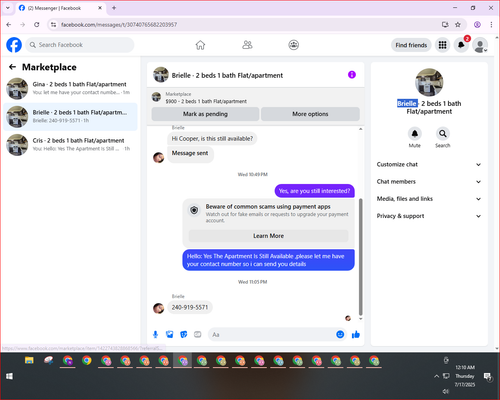
Task: Show hidden system tray icons
Action: 436,376
